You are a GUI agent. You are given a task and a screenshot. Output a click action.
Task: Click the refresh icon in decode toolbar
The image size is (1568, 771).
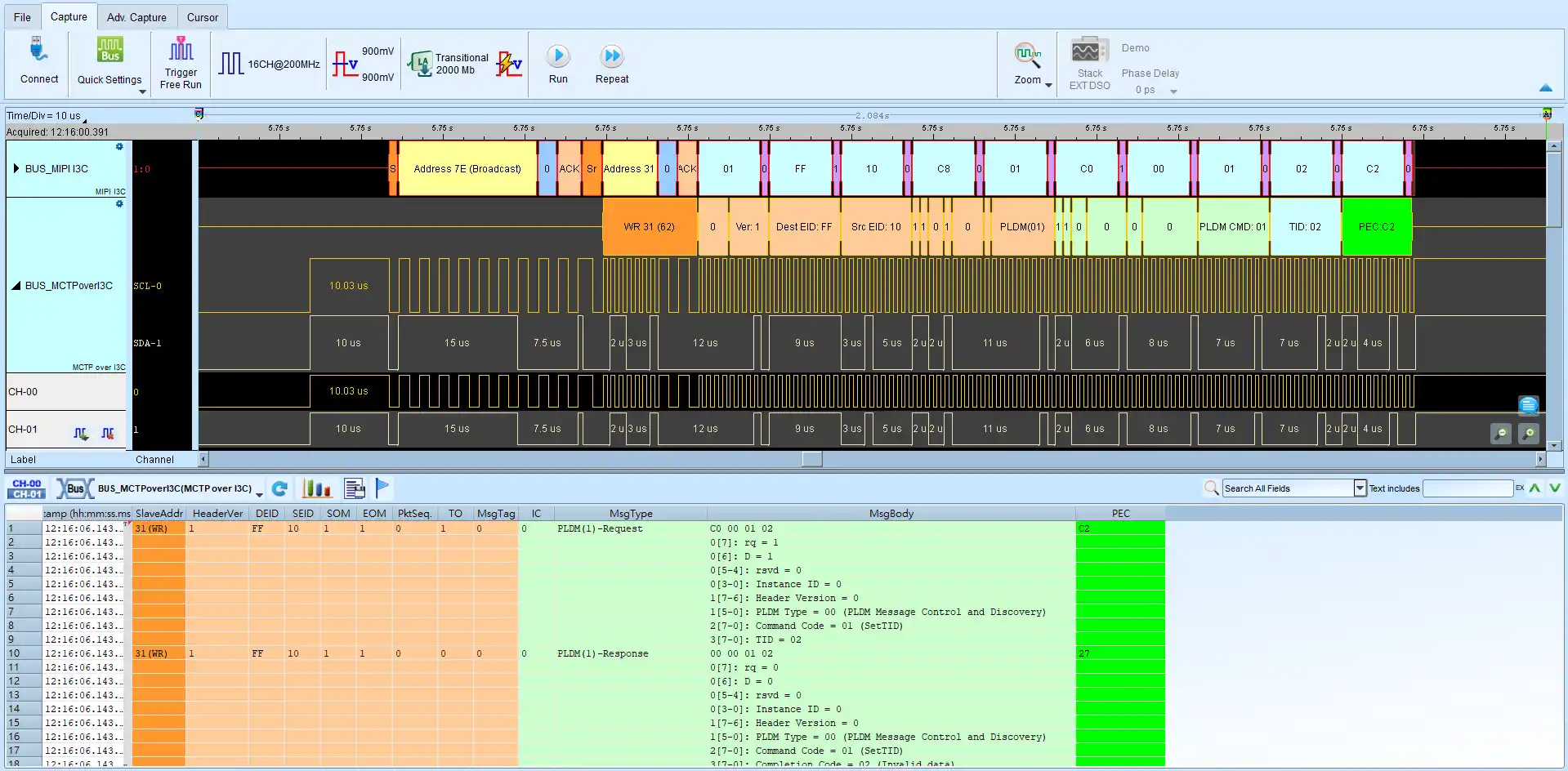[279, 488]
